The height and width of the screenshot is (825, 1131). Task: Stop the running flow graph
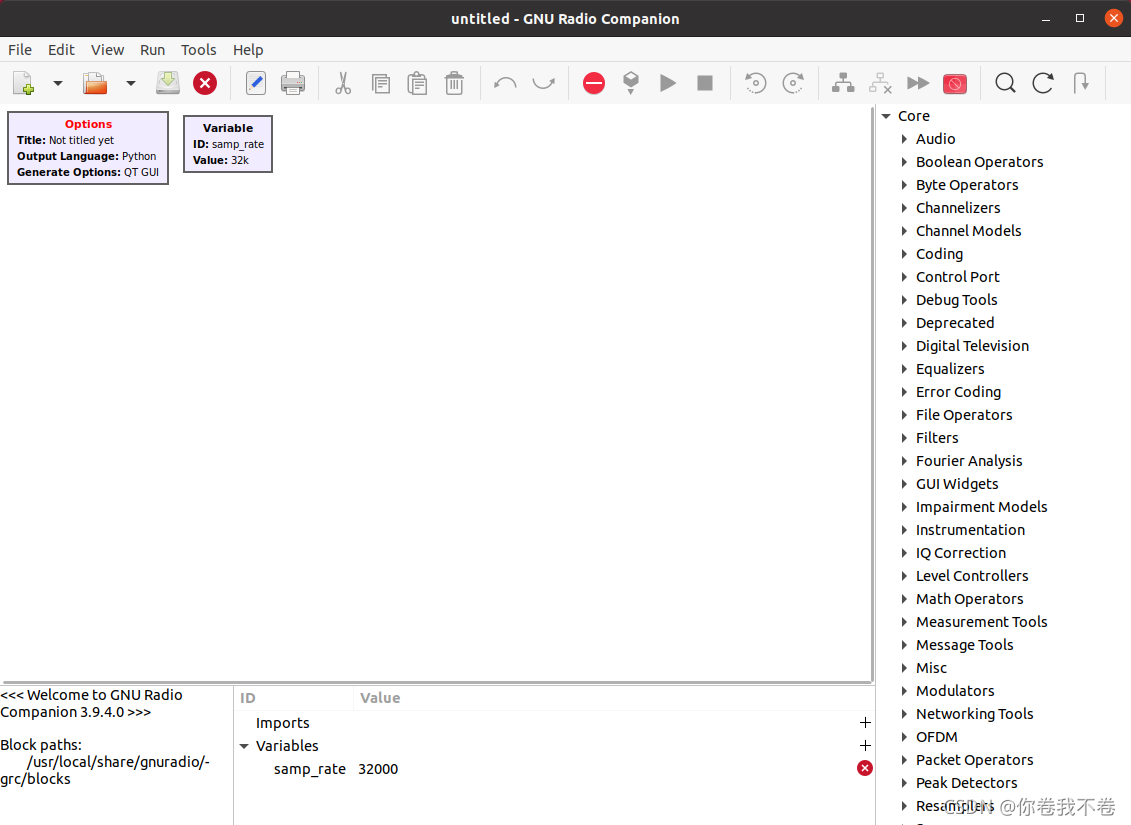pos(705,84)
